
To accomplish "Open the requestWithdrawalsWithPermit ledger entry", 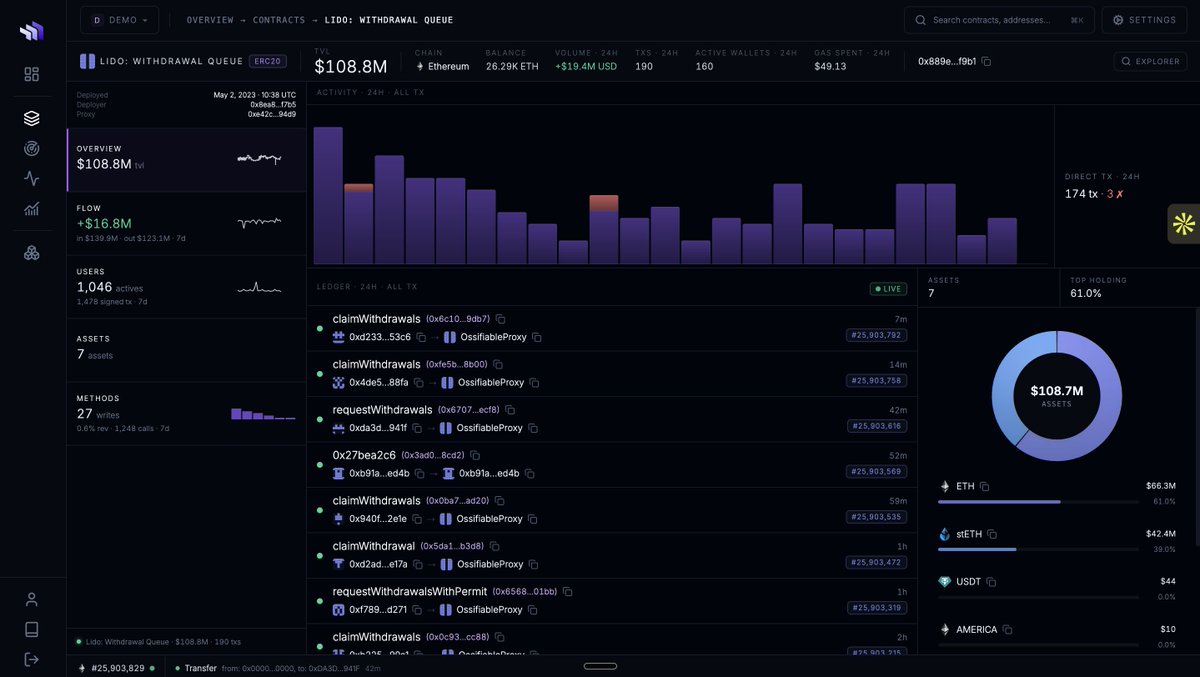I will (612, 601).
